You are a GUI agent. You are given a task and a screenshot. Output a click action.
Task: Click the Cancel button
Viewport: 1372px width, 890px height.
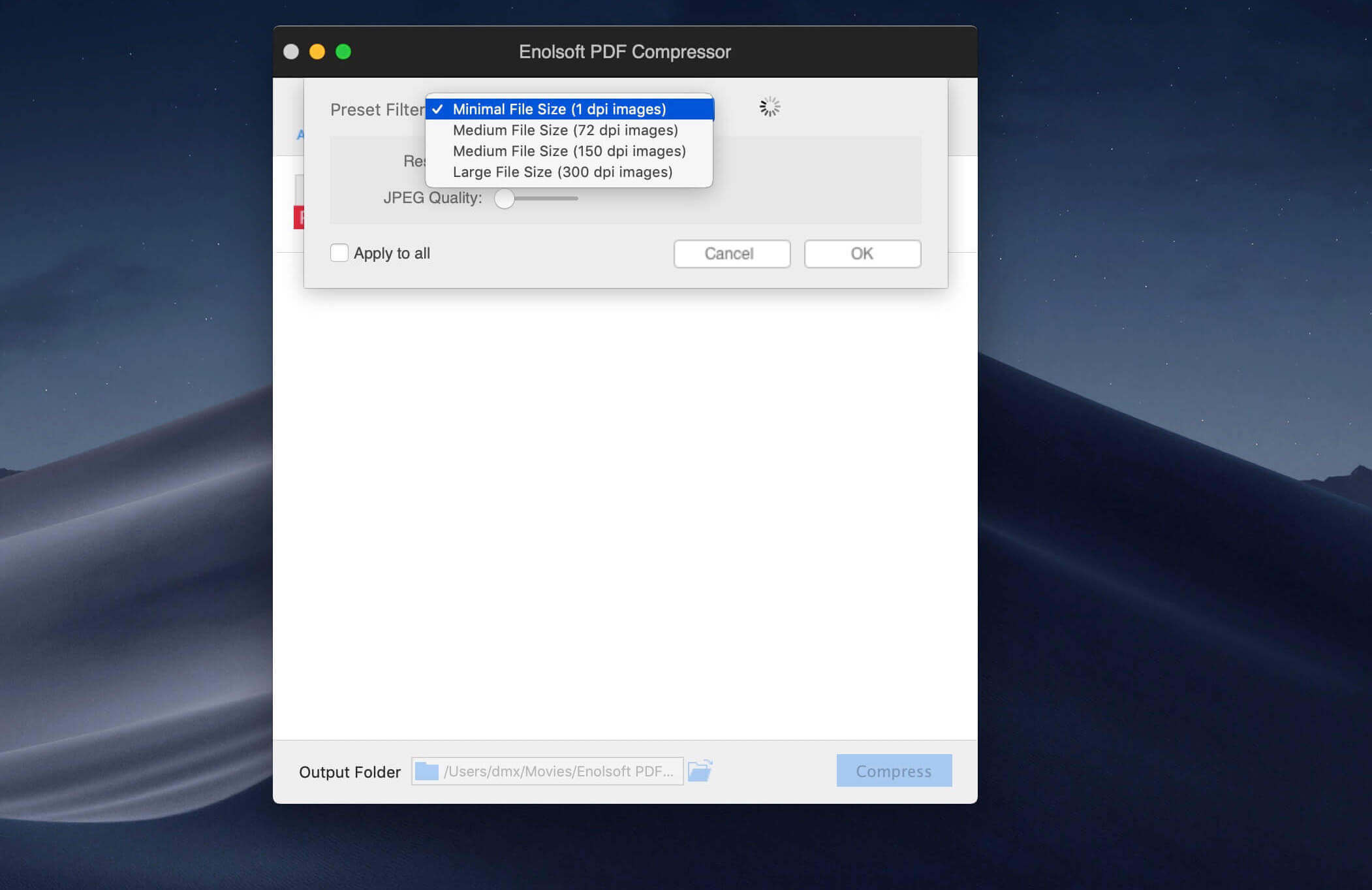732,253
